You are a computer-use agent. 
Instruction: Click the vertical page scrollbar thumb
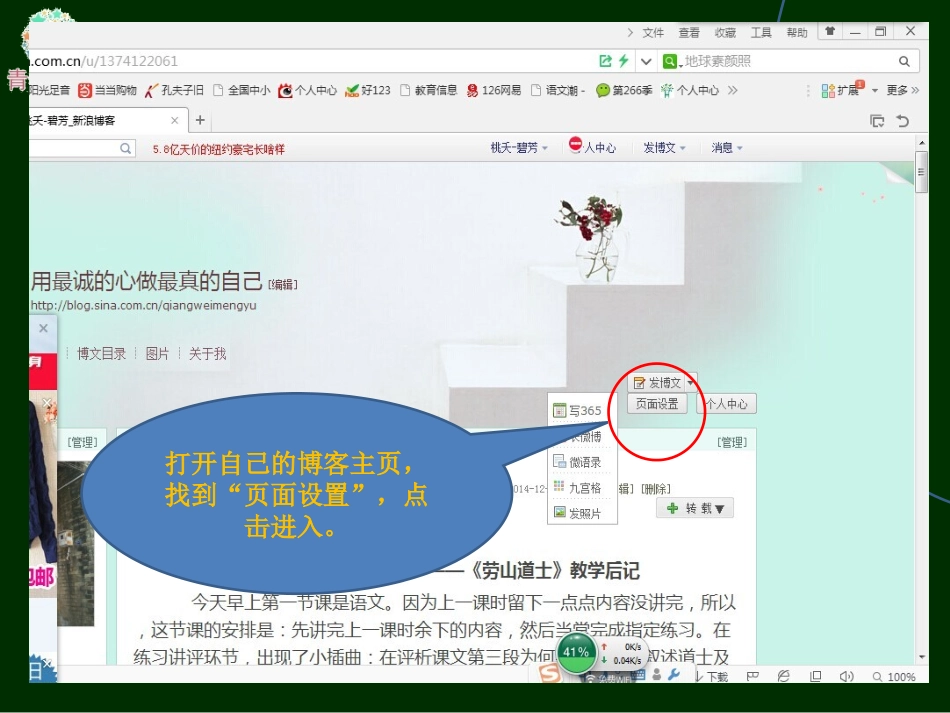coord(922,172)
